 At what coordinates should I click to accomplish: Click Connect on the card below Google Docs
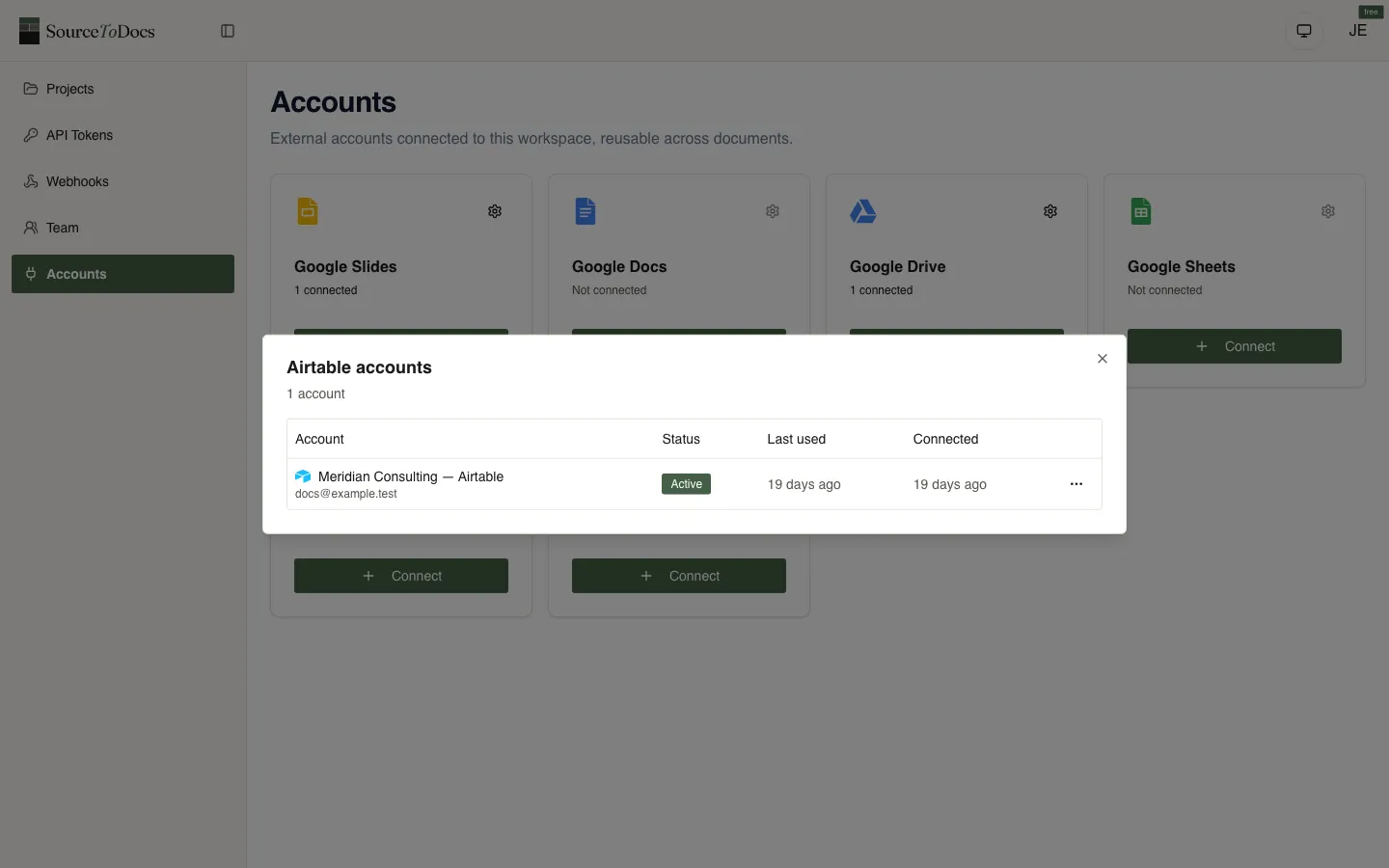click(x=679, y=576)
